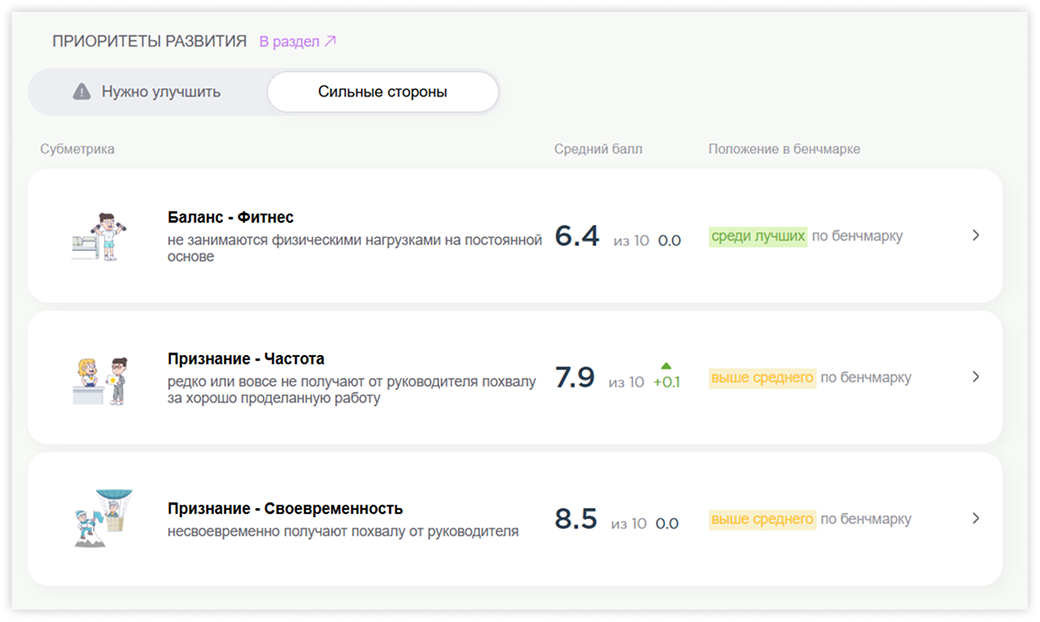Click the green increase arrow near +0.1
Image resolution: width=1040 pixels, height=622 pixels.
pyautogui.click(x=664, y=365)
